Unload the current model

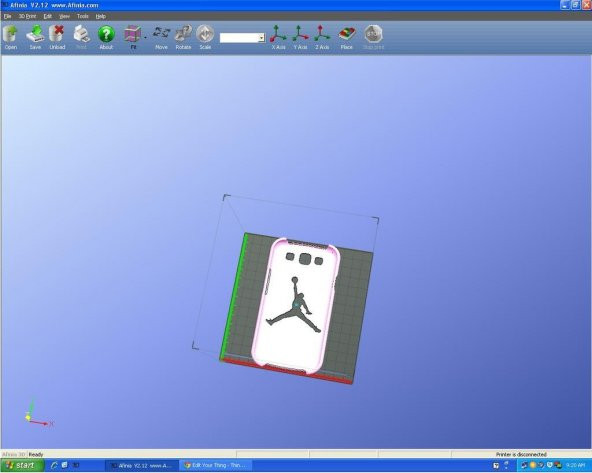pyautogui.click(x=57, y=37)
